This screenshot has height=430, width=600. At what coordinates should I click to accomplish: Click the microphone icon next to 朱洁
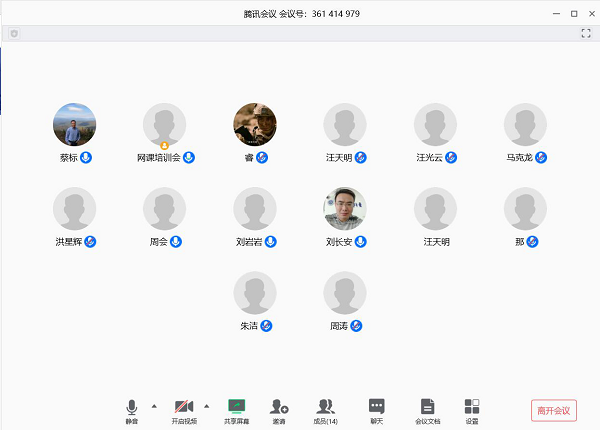tap(267, 326)
